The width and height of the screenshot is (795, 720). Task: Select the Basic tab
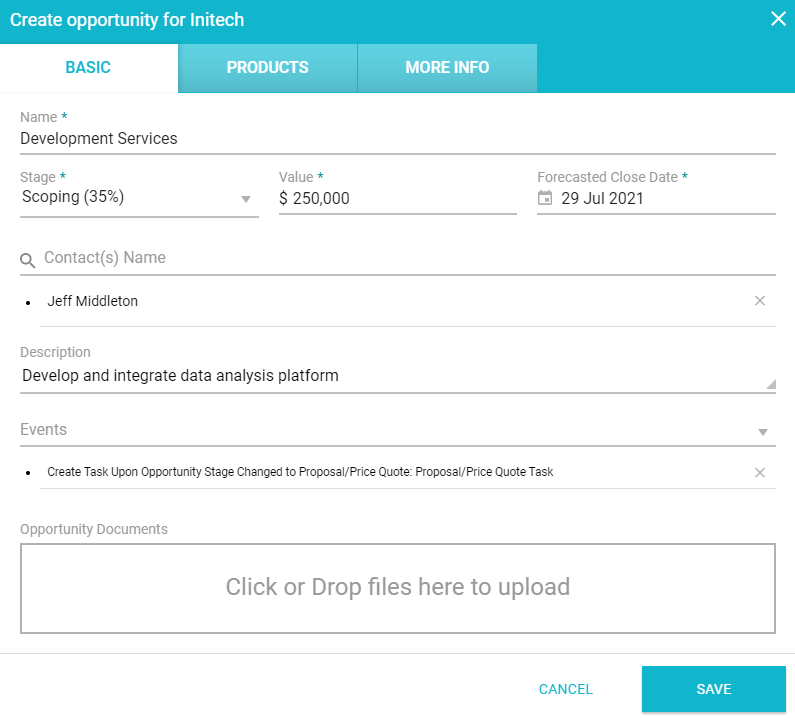point(88,68)
